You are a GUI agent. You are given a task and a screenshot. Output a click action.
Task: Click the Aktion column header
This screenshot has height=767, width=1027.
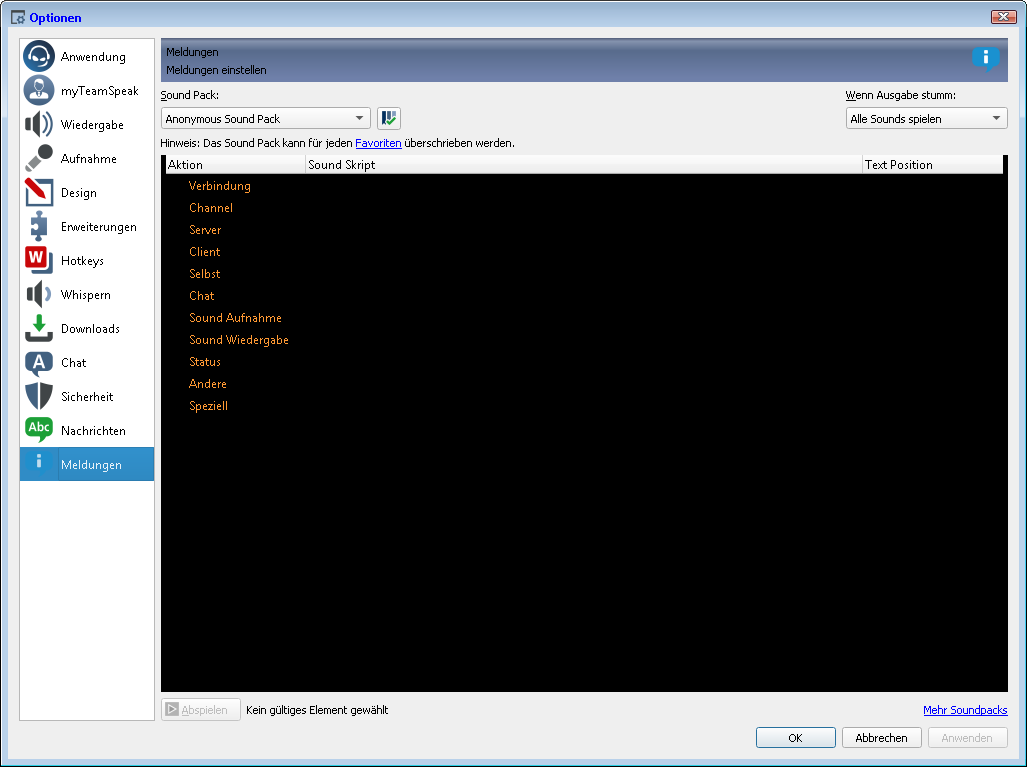click(x=235, y=164)
